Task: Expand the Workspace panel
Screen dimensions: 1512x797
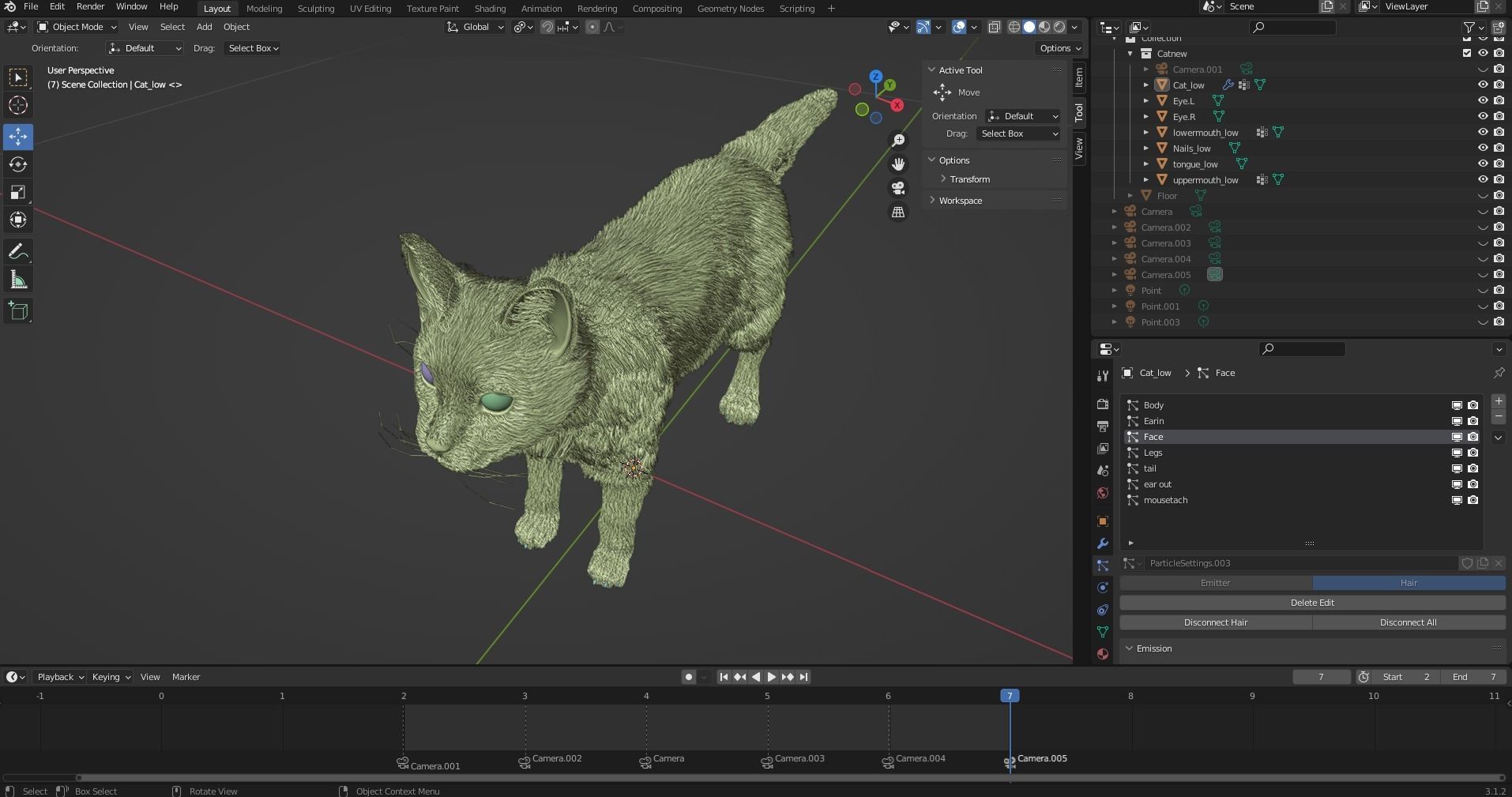Action: pyautogui.click(x=960, y=201)
